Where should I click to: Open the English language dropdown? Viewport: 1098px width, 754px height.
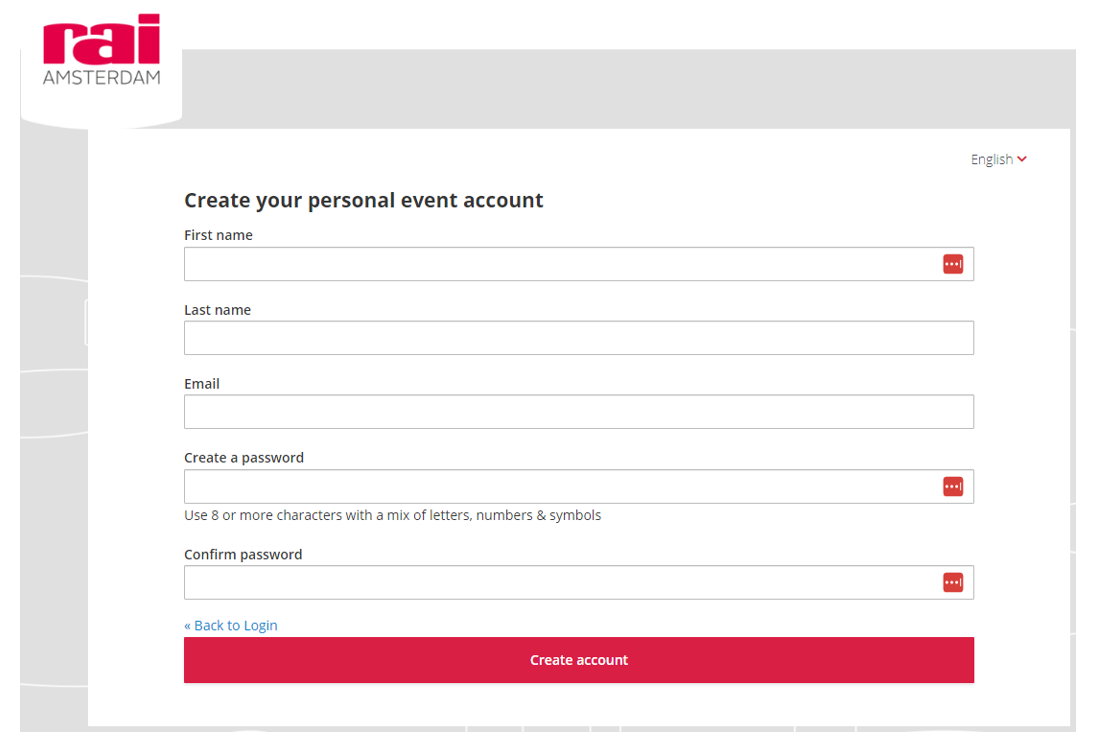pos(999,159)
